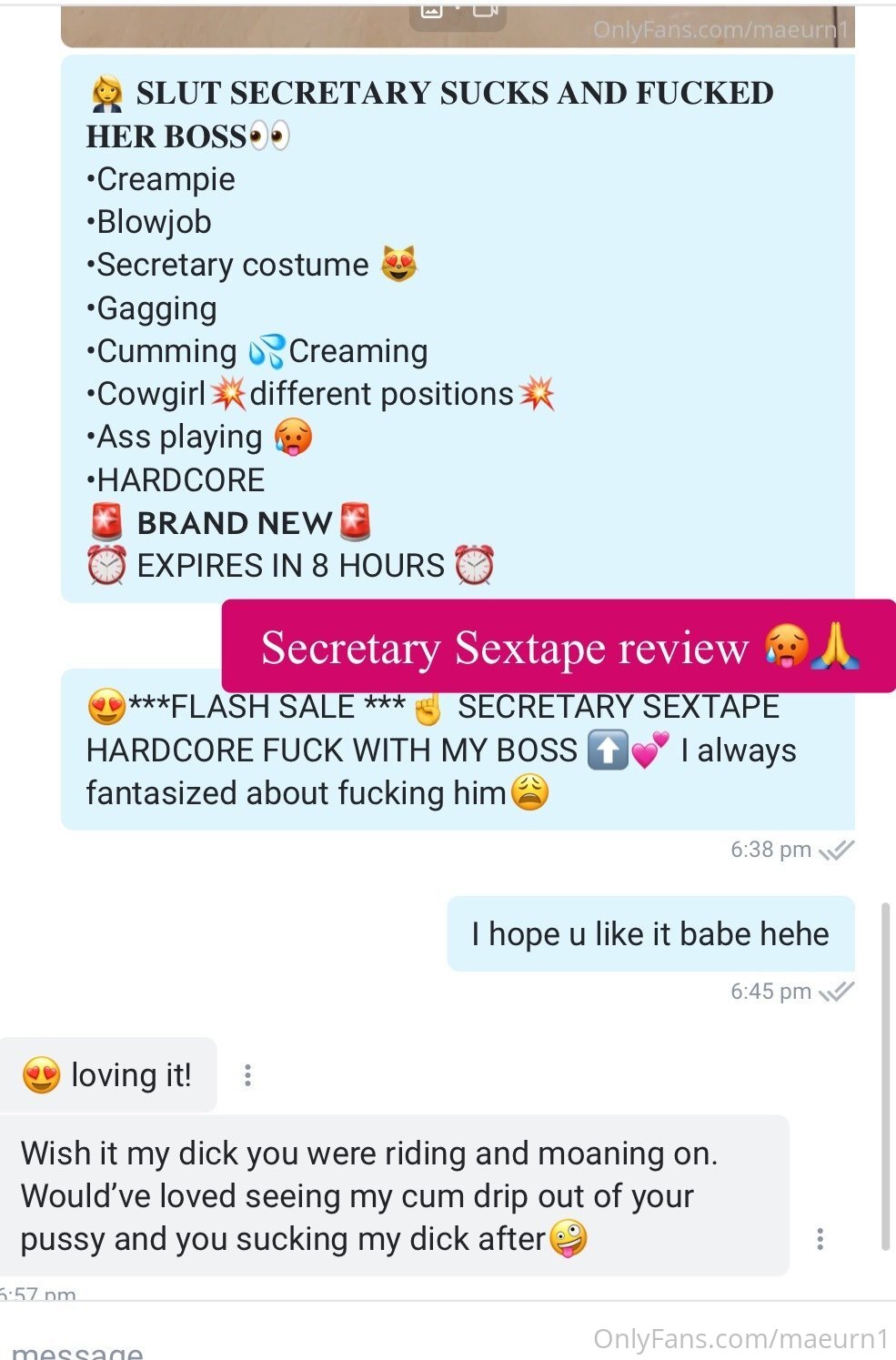
Task: Click the double-check read receipt at 6:45 pm
Action: pyautogui.click(x=836, y=992)
